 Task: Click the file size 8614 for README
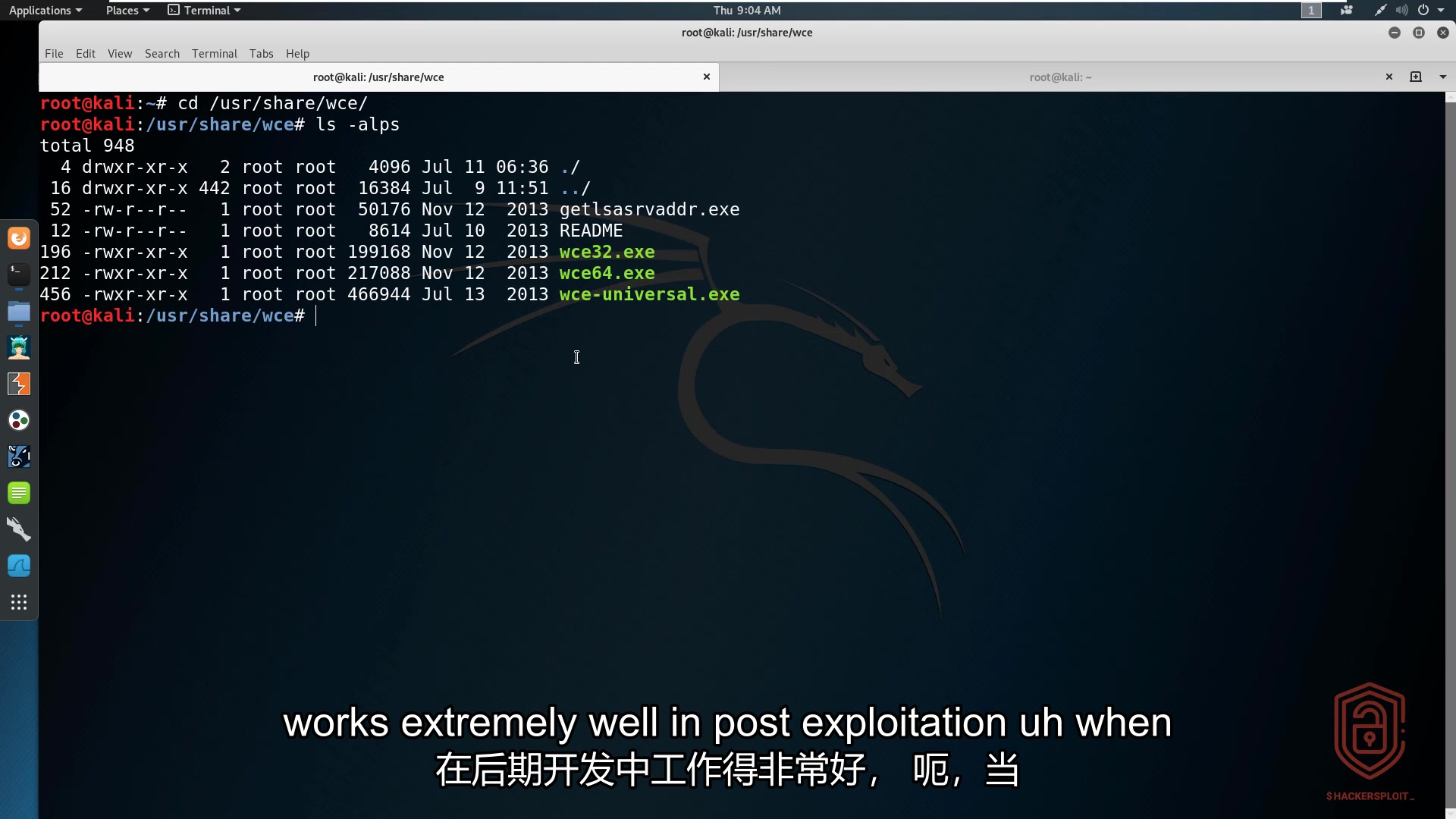[389, 231]
